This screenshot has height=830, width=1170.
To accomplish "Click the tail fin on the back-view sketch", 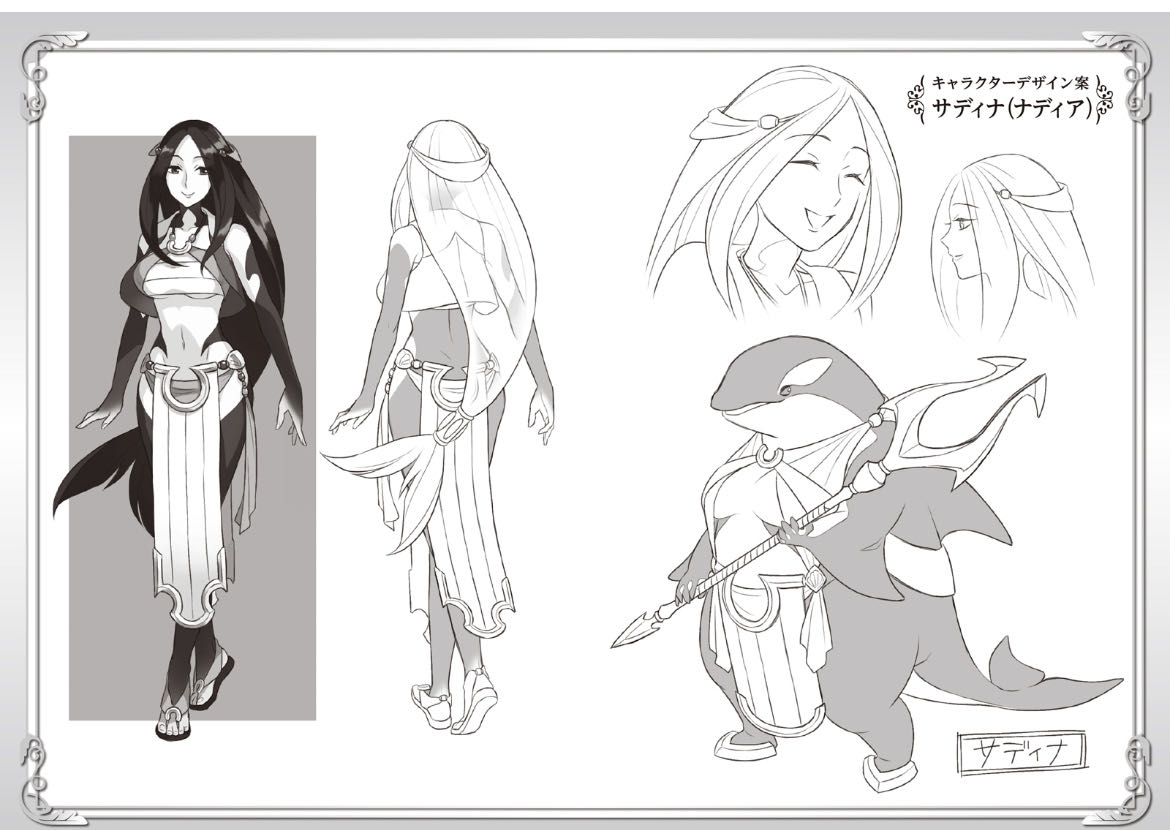I will point(370,480).
